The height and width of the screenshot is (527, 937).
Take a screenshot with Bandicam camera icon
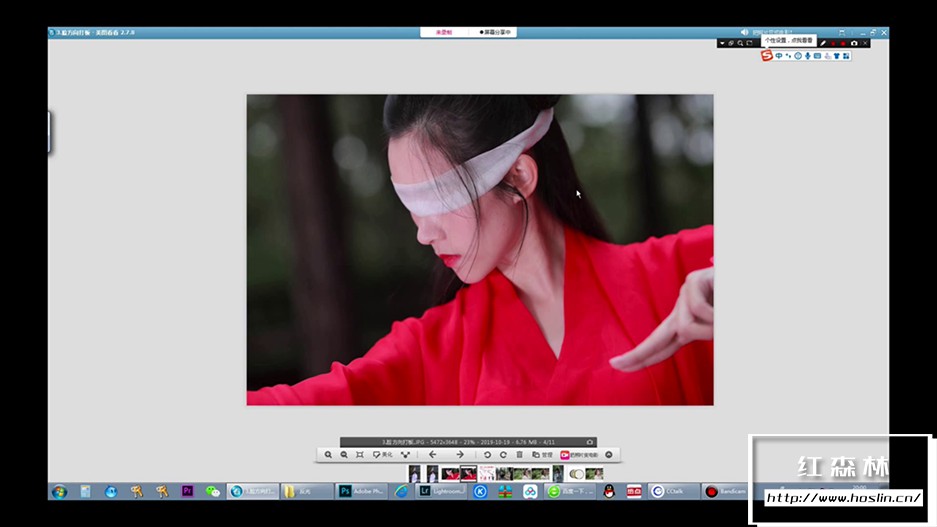pos(853,43)
